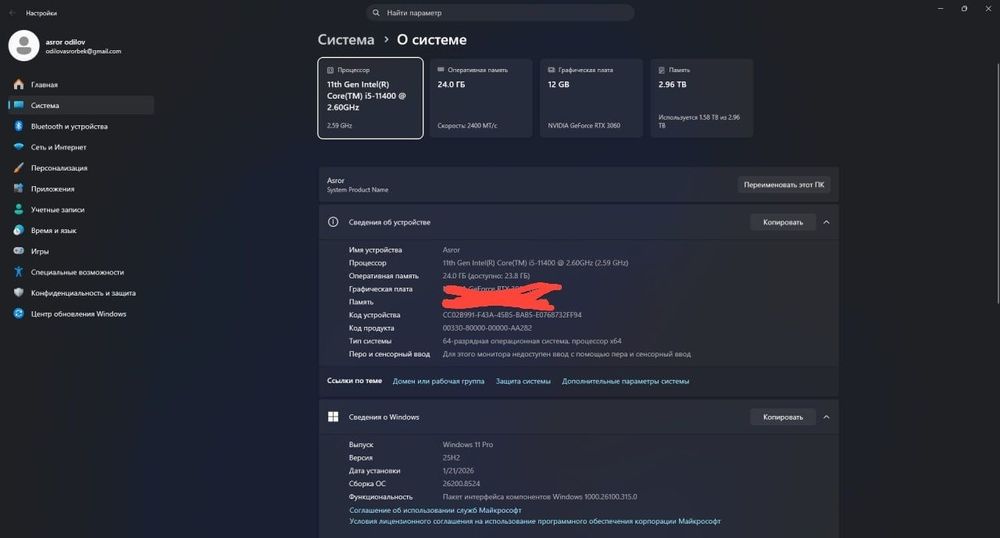Viewport: 1000px width, 538px height.
Task: Click the Windows 11 Pro edition value
Action: (x=467, y=444)
